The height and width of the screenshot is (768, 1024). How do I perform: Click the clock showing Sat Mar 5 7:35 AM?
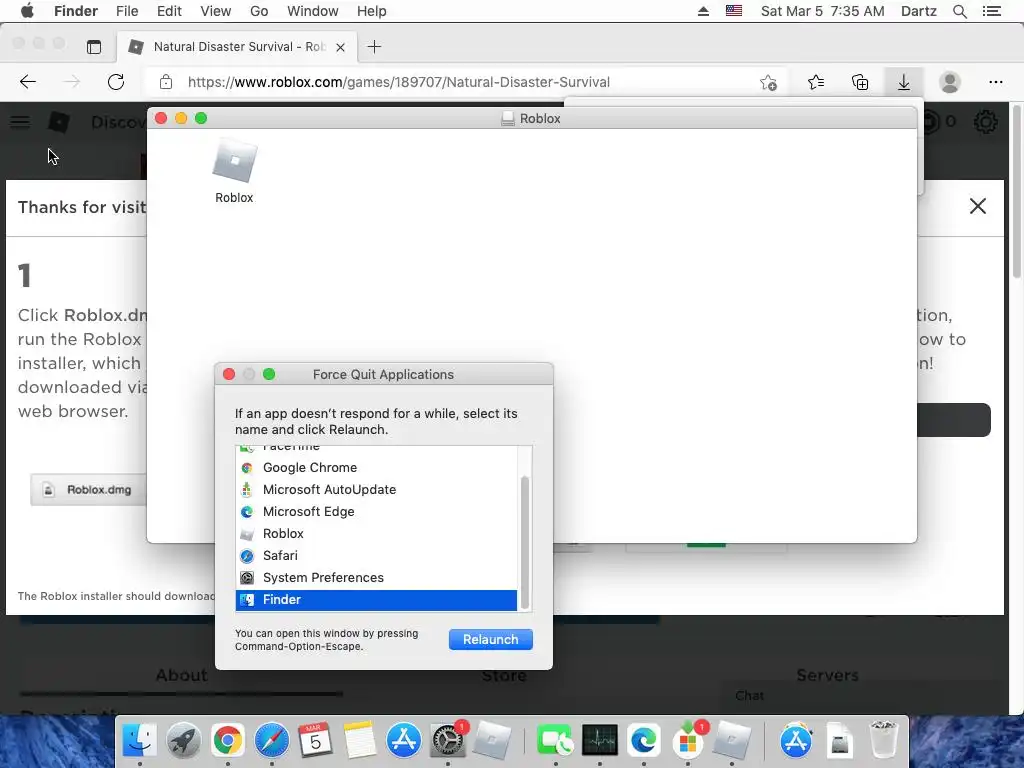click(x=822, y=11)
